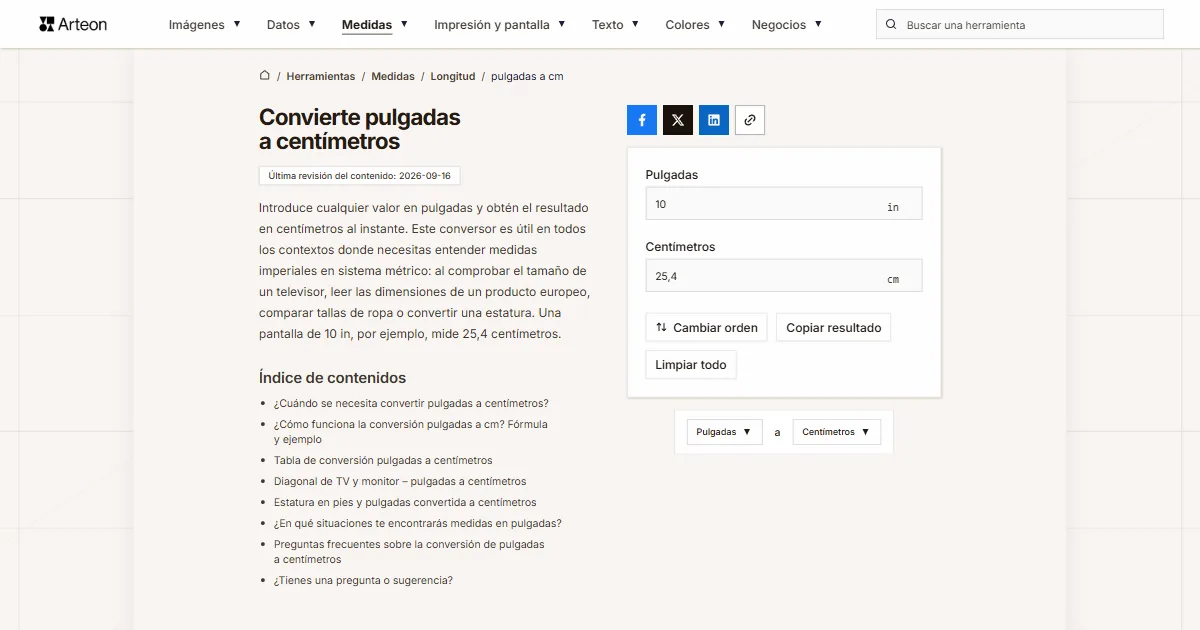Viewport: 1200px width, 630px height.
Task: Jump to ¿Cuándo se necesita convertir section
Action: [x=411, y=404]
